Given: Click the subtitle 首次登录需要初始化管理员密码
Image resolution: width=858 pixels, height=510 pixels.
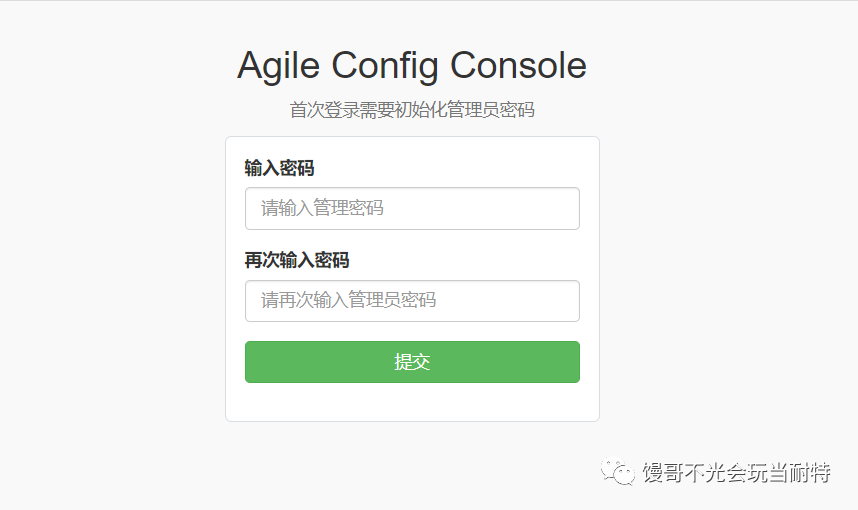Looking at the screenshot, I should [x=412, y=110].
